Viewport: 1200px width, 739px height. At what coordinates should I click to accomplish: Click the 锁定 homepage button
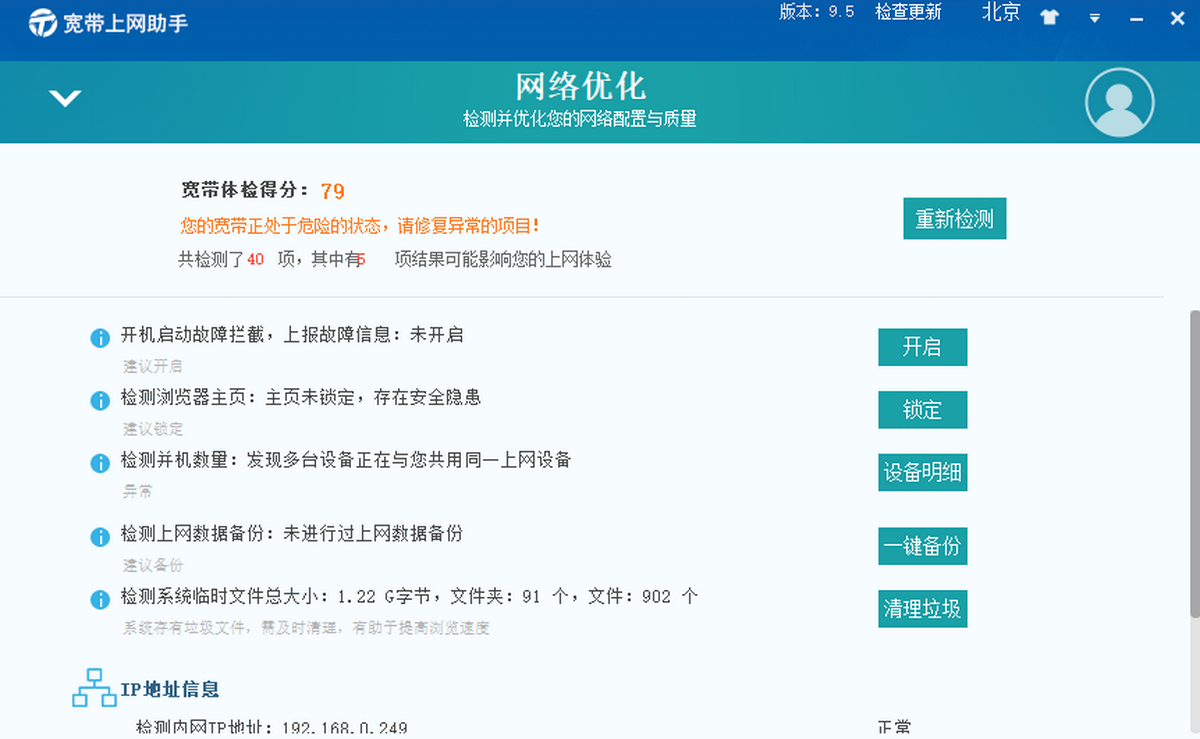(x=922, y=410)
